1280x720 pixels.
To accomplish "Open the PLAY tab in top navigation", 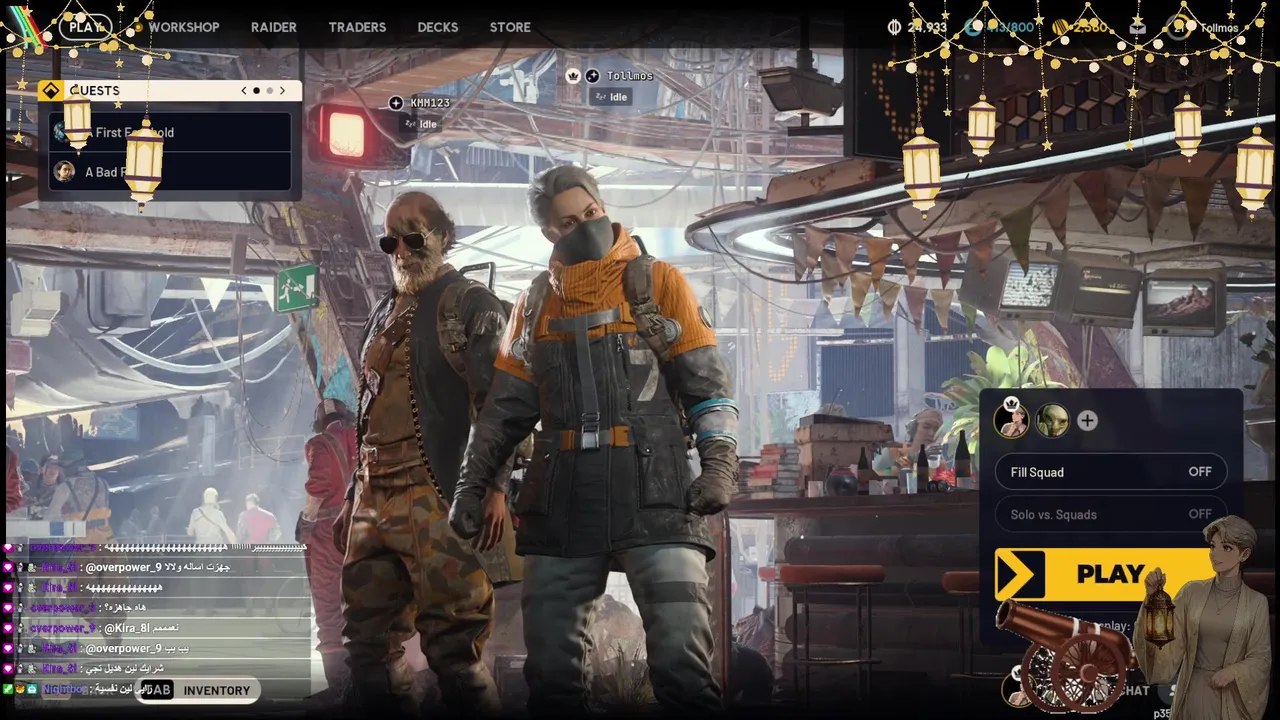I will [85, 27].
